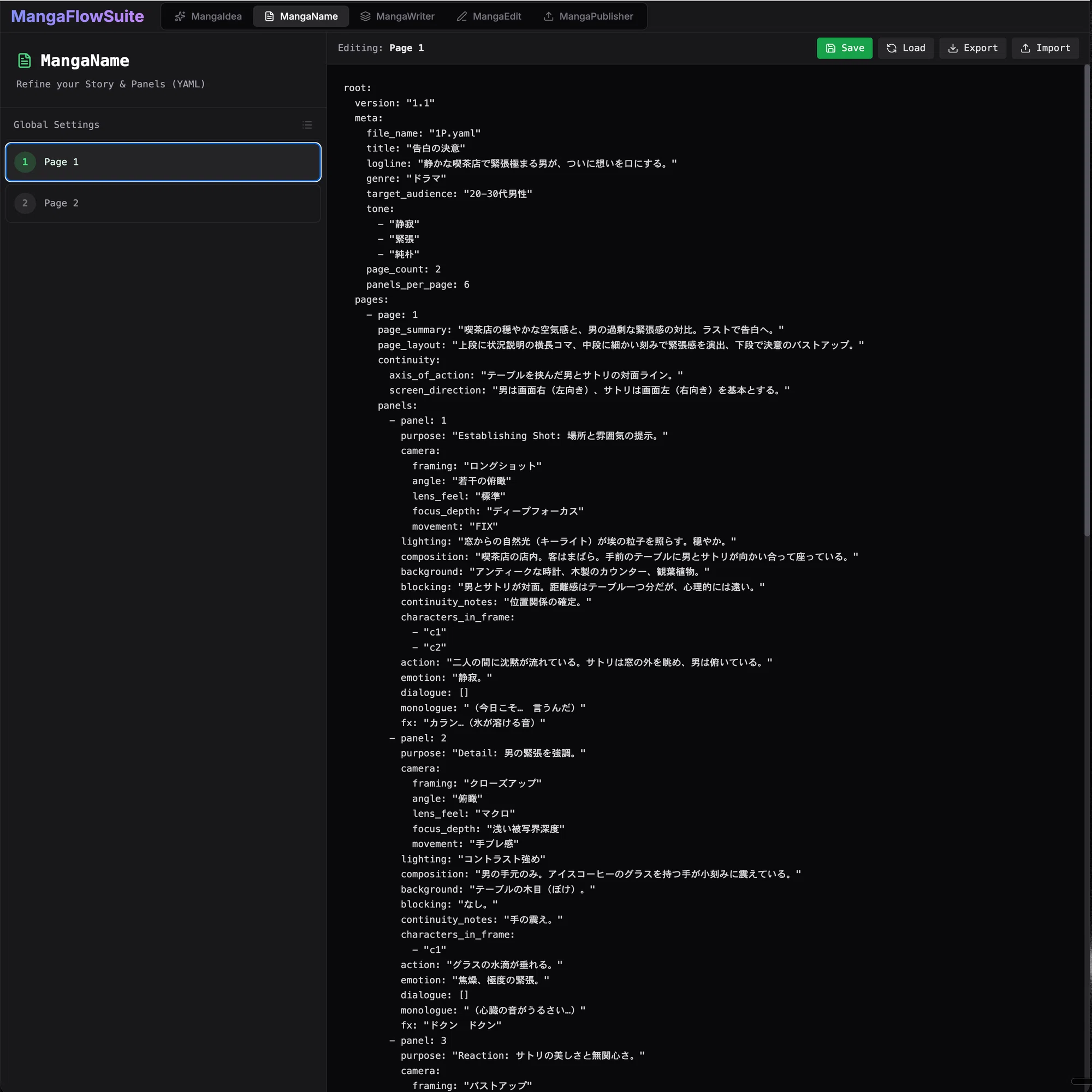Expand the Global Settings list icon
1092x1092 pixels.
point(307,125)
